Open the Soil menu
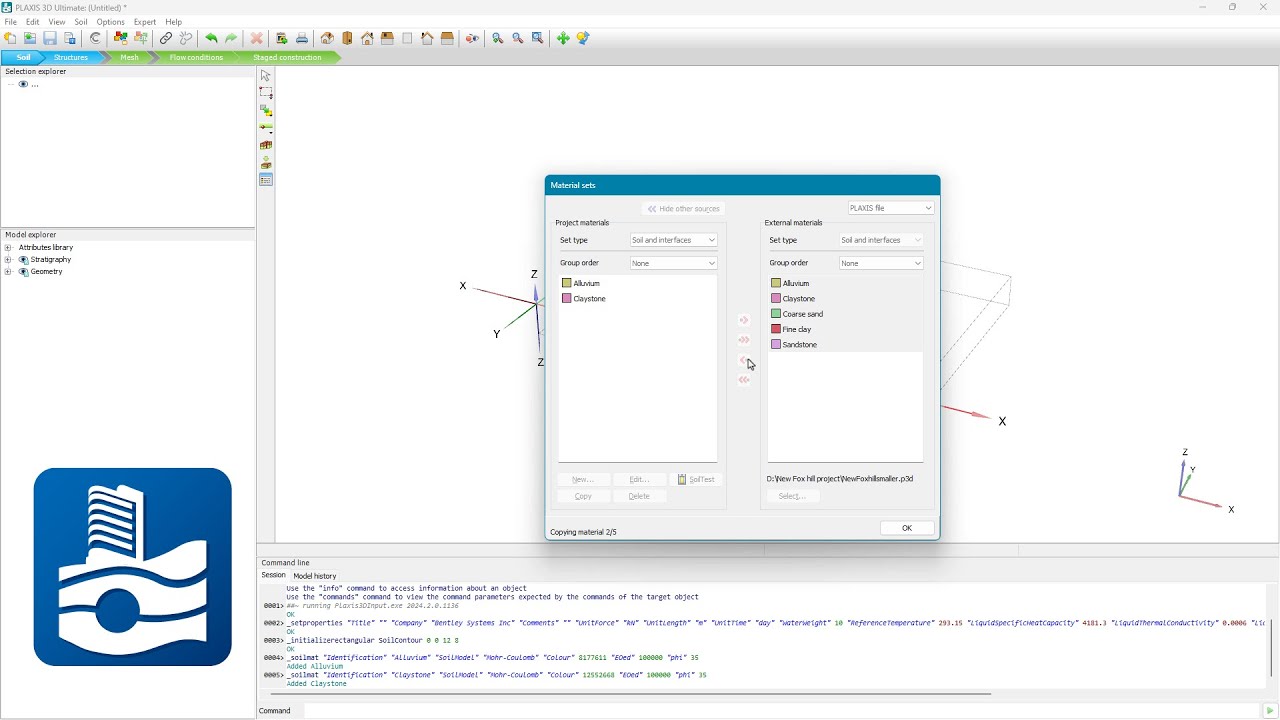The width and height of the screenshot is (1280, 720). 81,22
